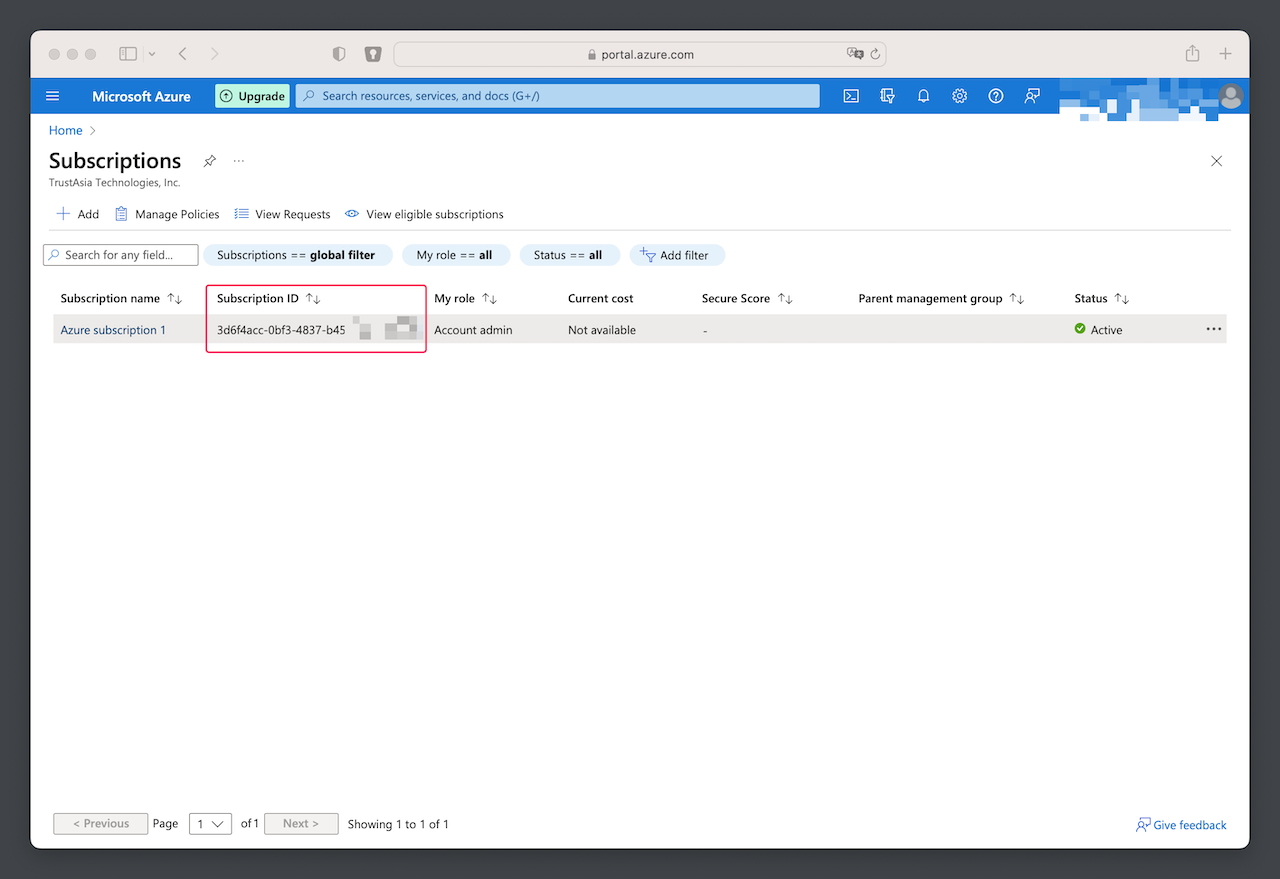
Task: Open portal settings gear
Action: pos(959,96)
